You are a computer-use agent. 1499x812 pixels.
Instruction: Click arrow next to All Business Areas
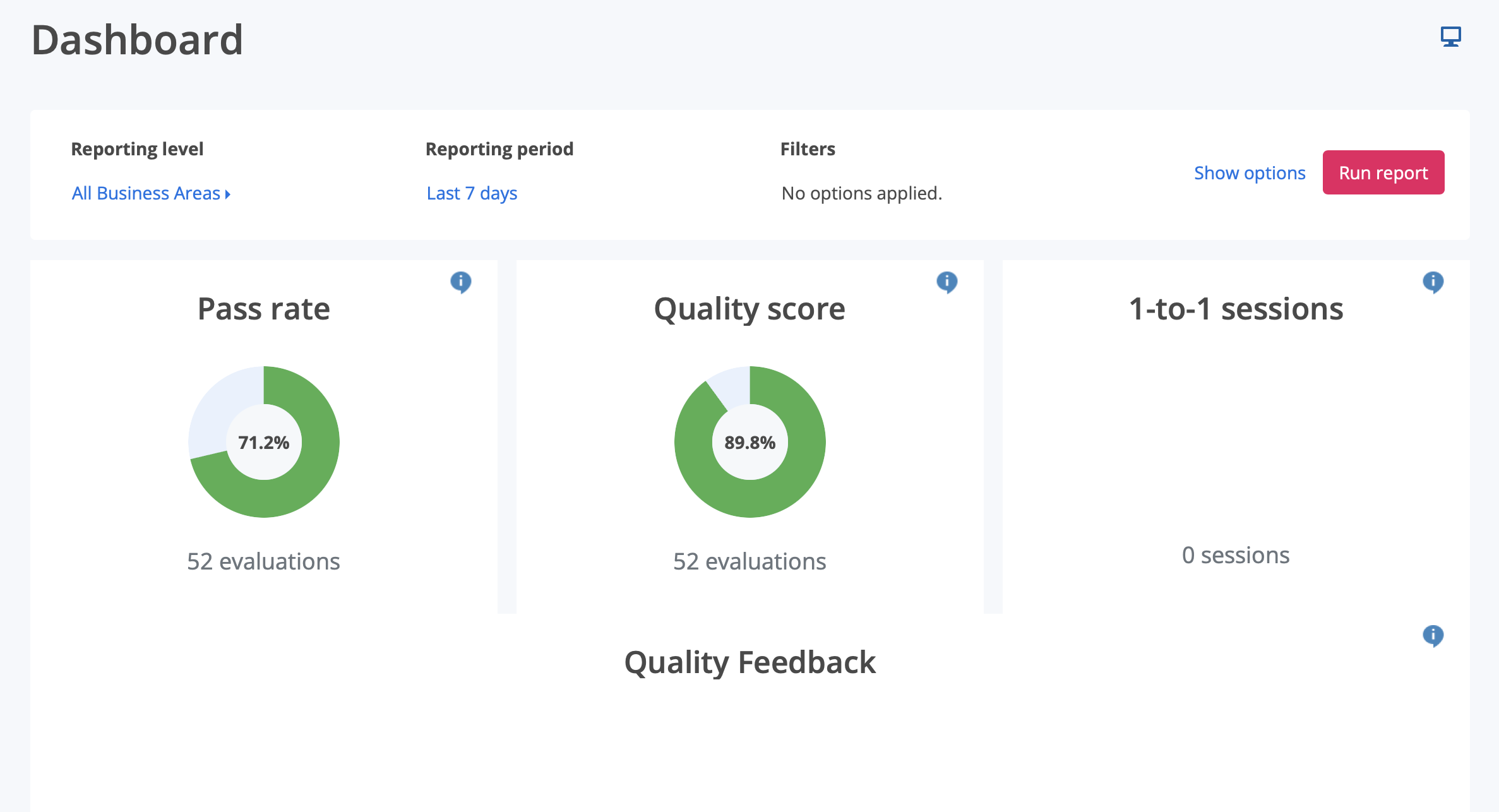pos(228,194)
